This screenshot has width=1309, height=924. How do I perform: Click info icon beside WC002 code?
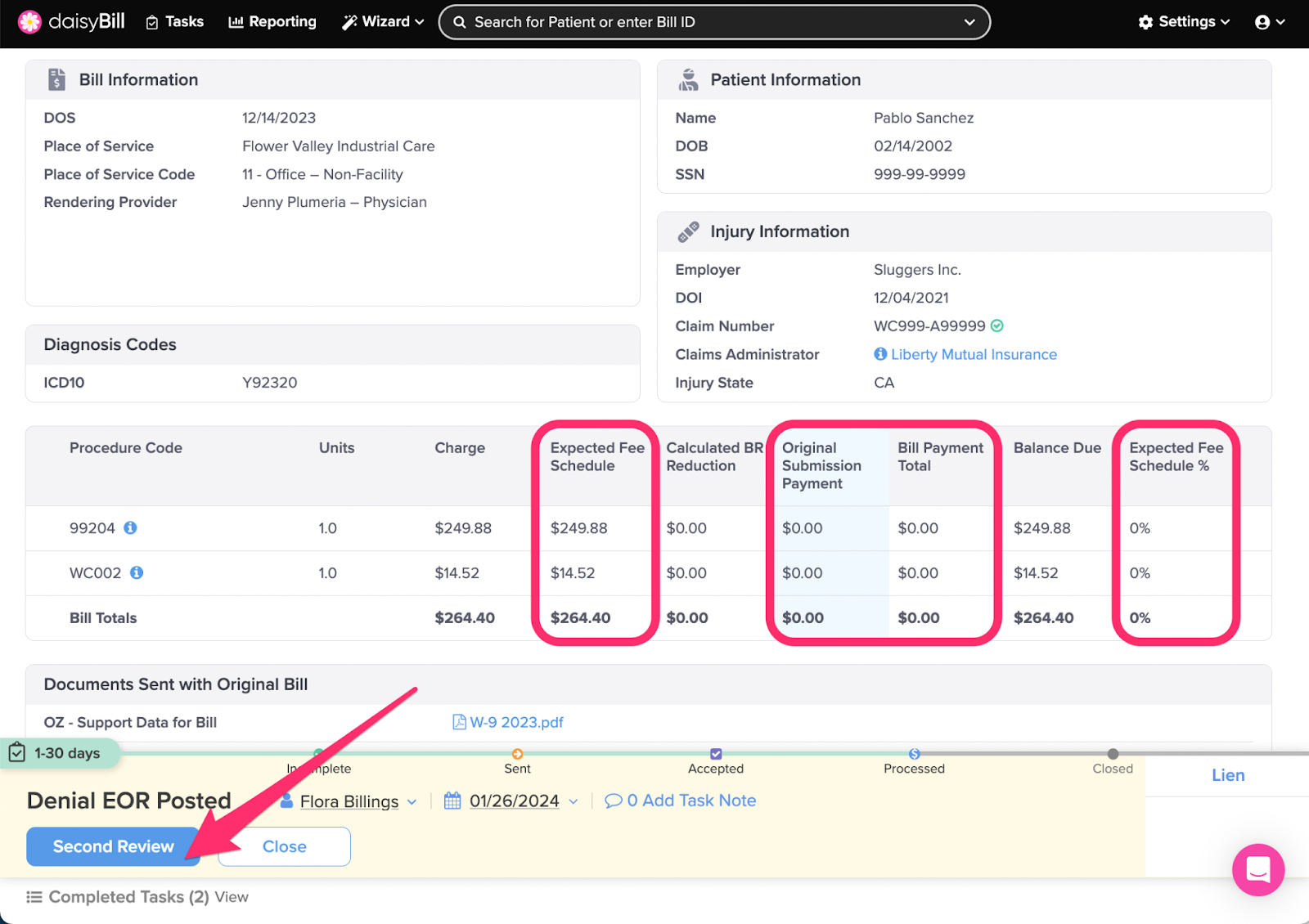(x=137, y=573)
